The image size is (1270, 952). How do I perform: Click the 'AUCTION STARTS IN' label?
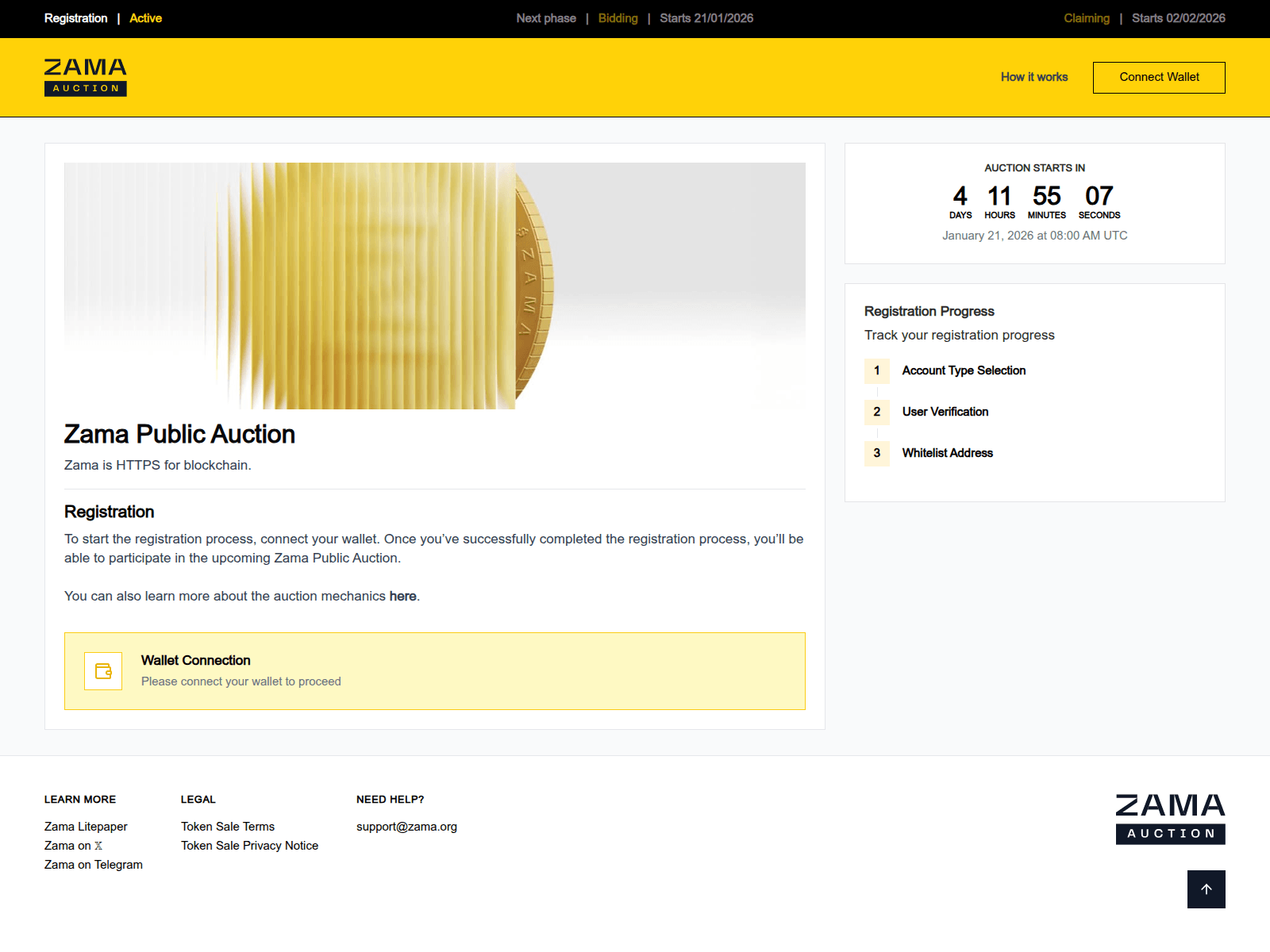pos(1035,168)
